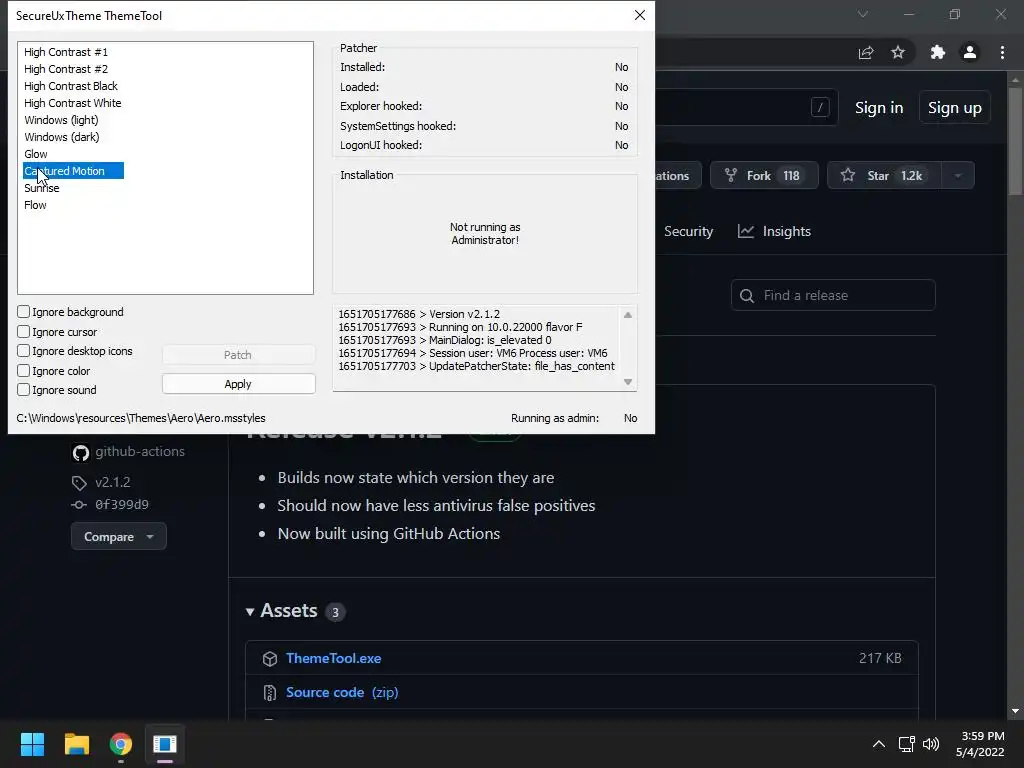Image resolution: width=1024 pixels, height=768 pixels.
Task: Star the GitHub repository
Action: click(x=884, y=175)
